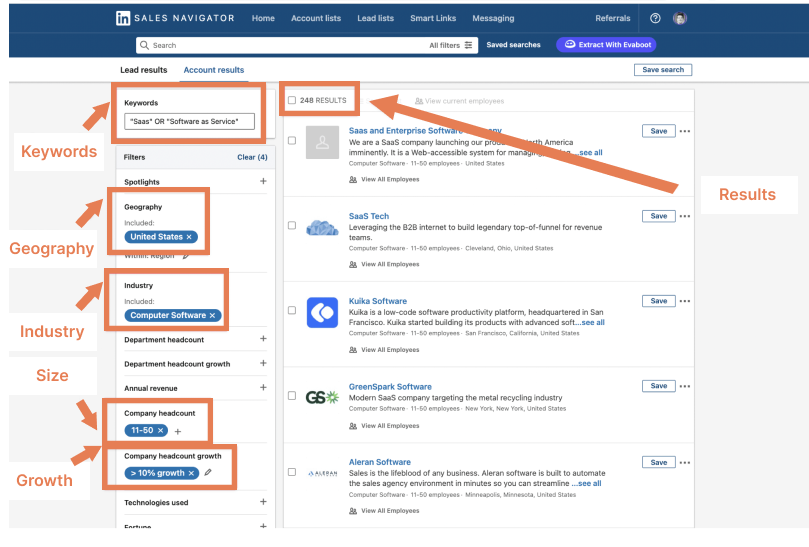The image size is (809, 547).
Task: Save the SaaS Tech account
Action: 659,216
